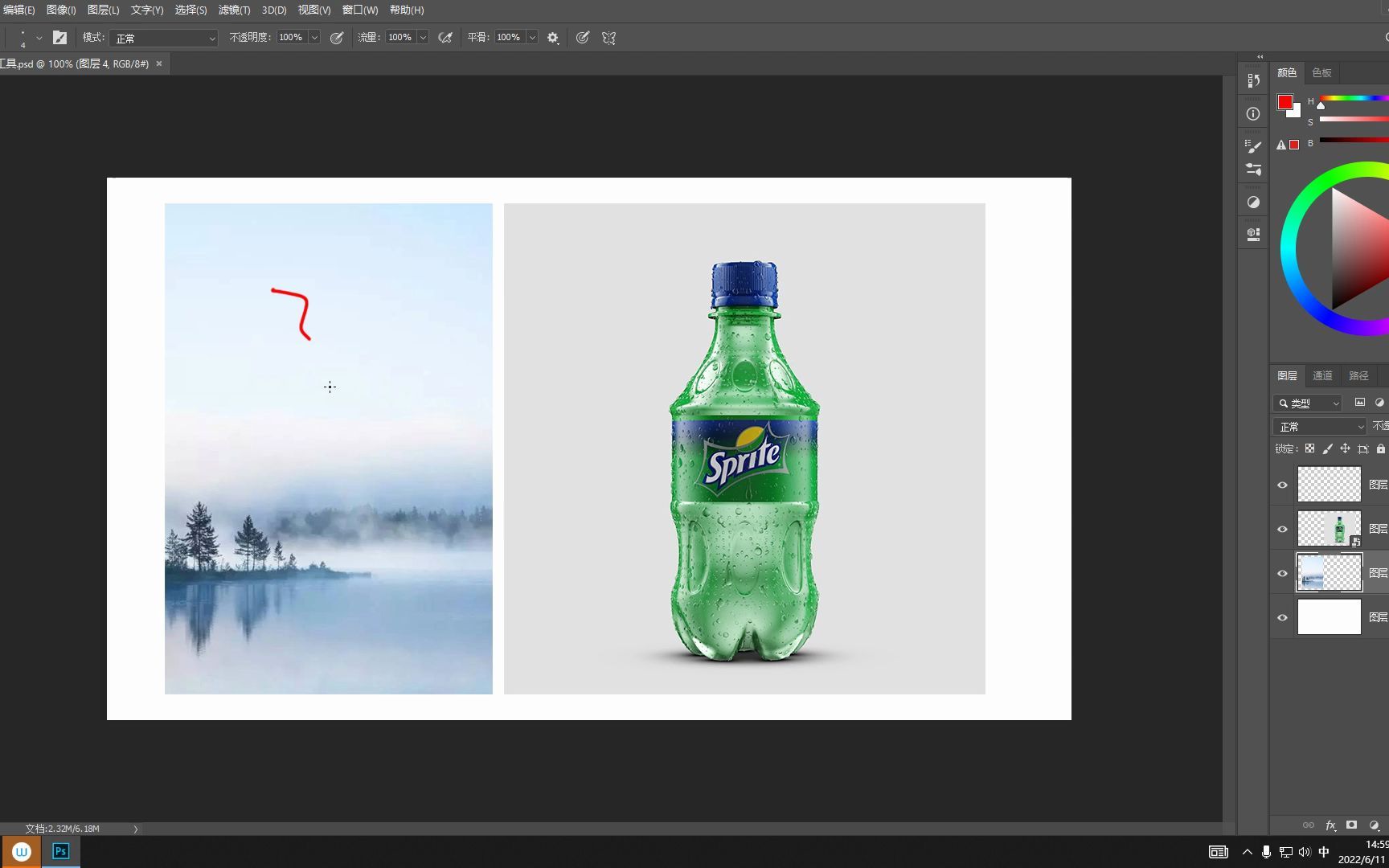Screen dimensions: 1389x868
Task: Lock artboard nesting icon
Action: coord(1362,448)
